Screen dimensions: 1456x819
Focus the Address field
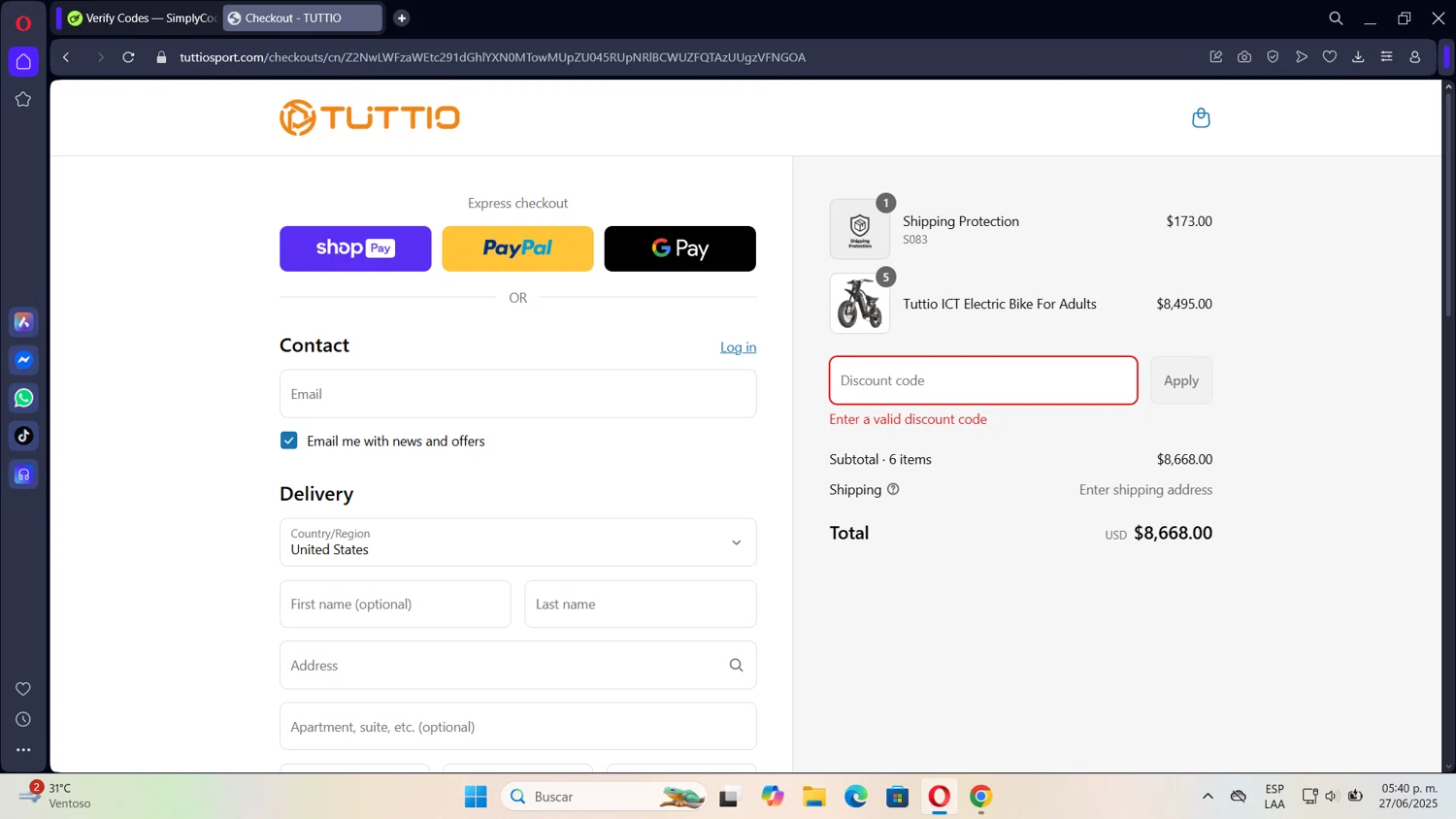(517, 666)
